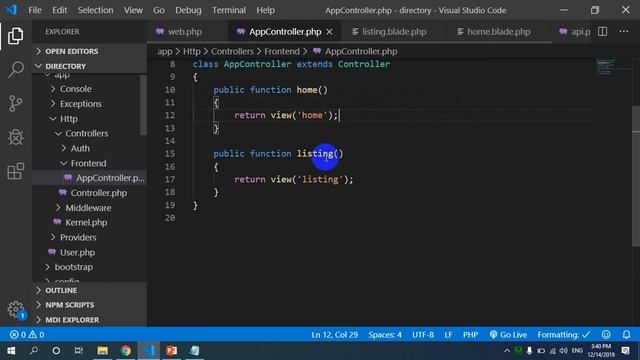Open the Extensions view
Viewport: 640px width, 360px height.
click(16, 171)
